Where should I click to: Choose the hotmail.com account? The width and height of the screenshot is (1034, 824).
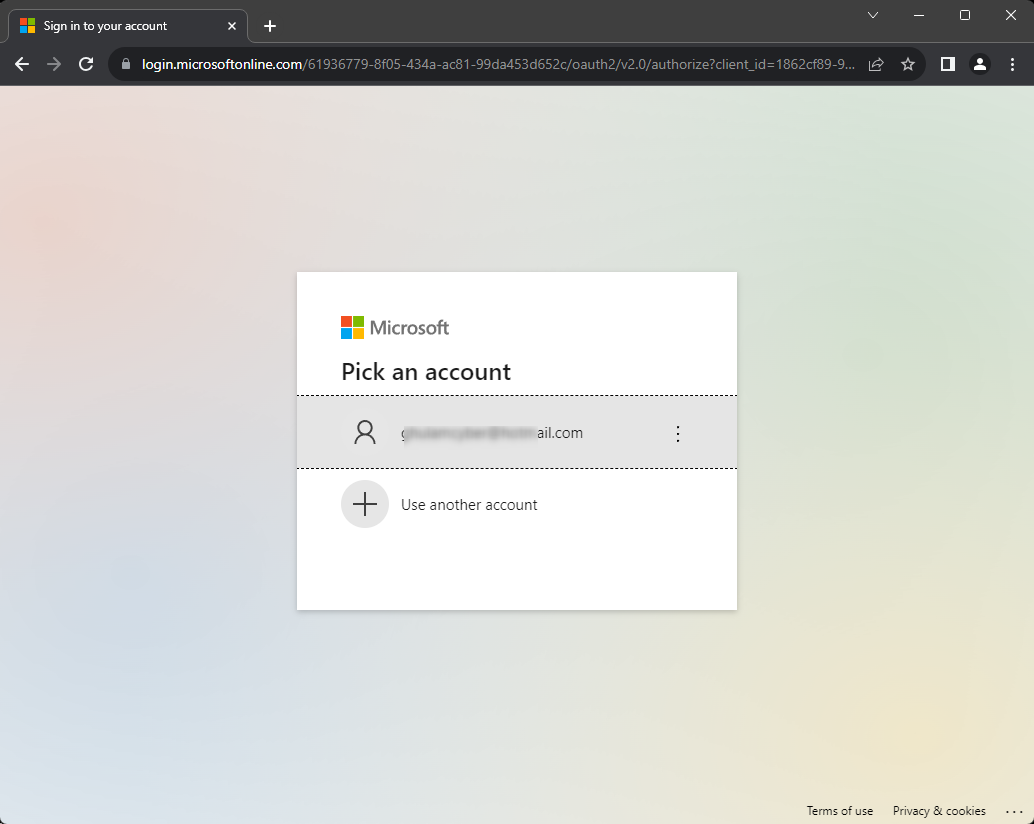[x=492, y=433]
